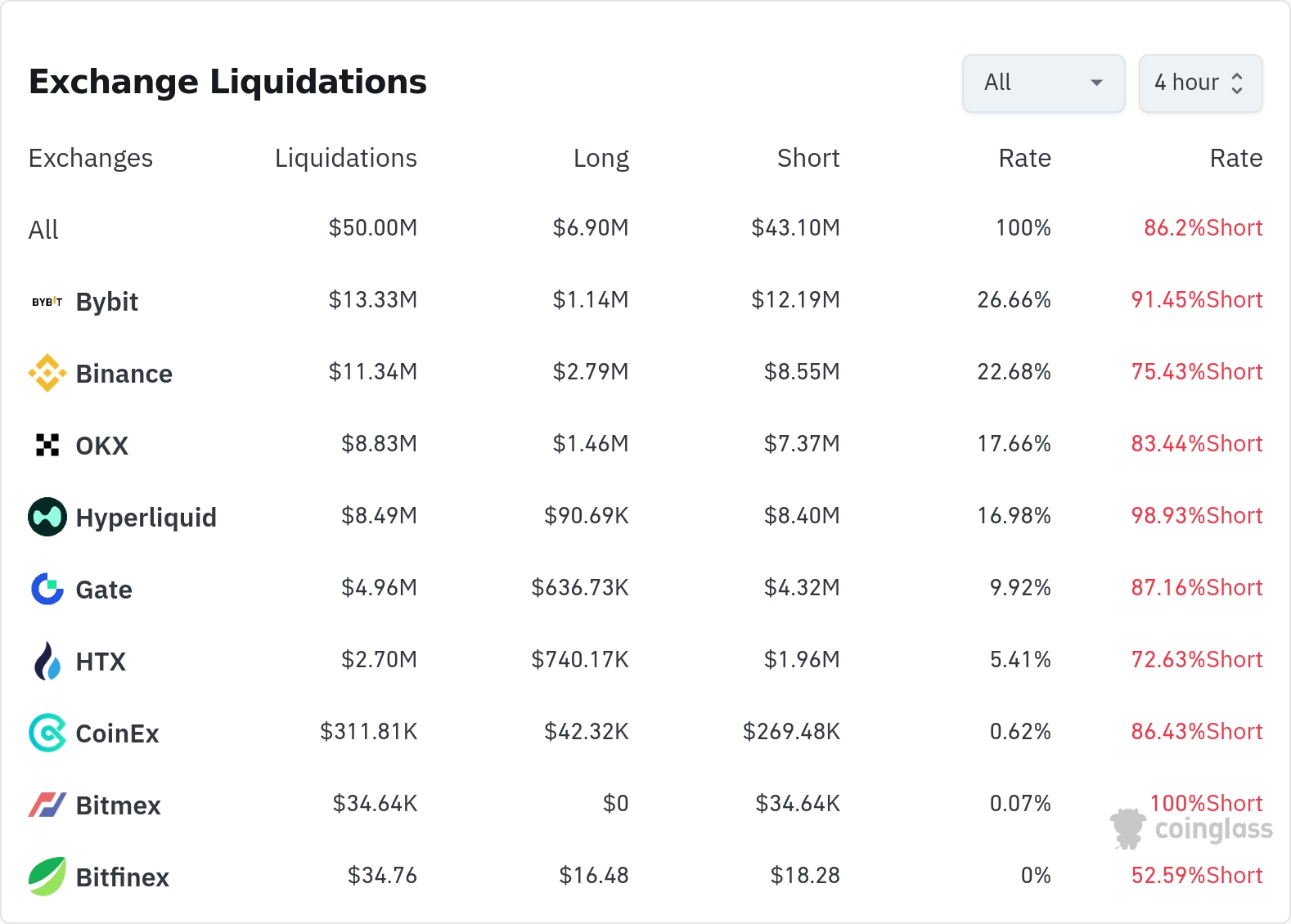This screenshot has width=1291, height=924.
Task: Open the 4 hour timeframe selector
Action: (x=1200, y=83)
